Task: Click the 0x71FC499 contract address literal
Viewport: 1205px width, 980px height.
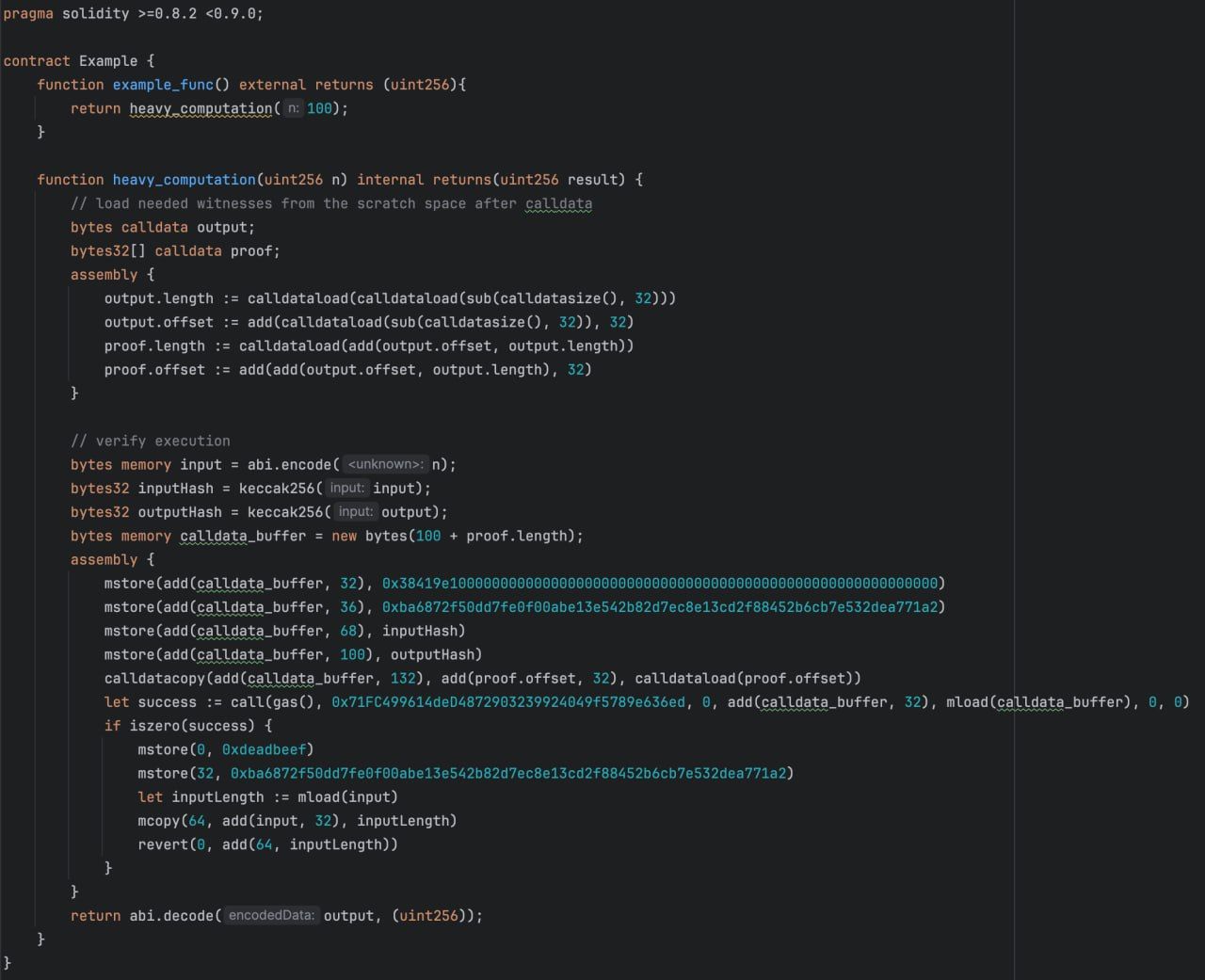Action: point(508,702)
